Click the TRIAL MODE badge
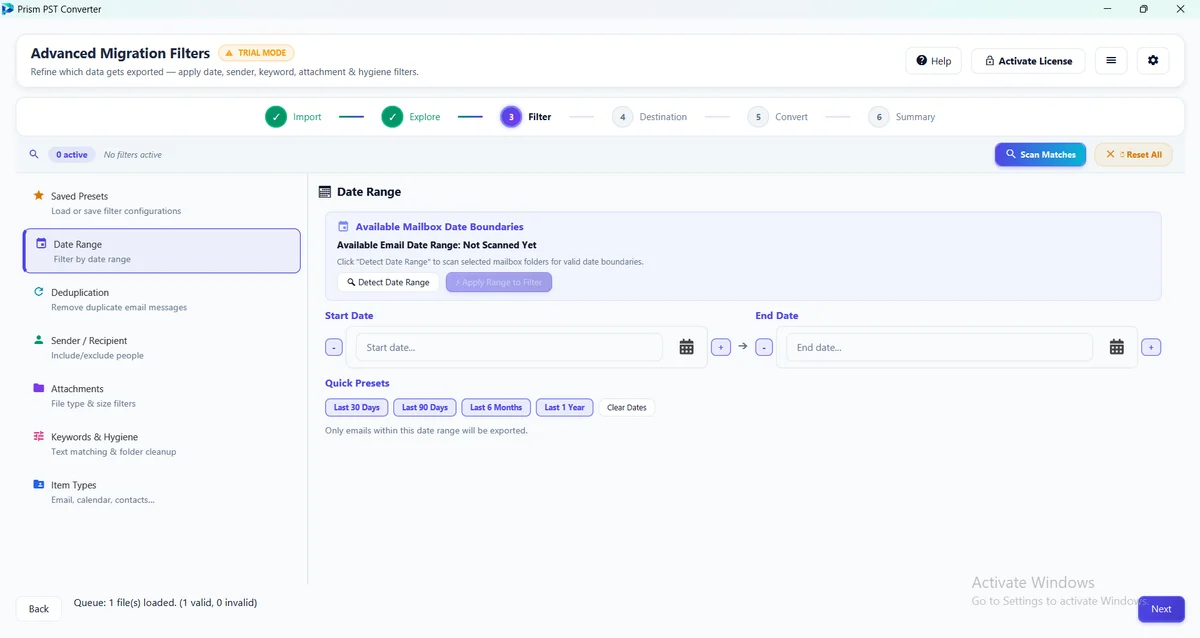The height and width of the screenshot is (638, 1200). pos(256,53)
